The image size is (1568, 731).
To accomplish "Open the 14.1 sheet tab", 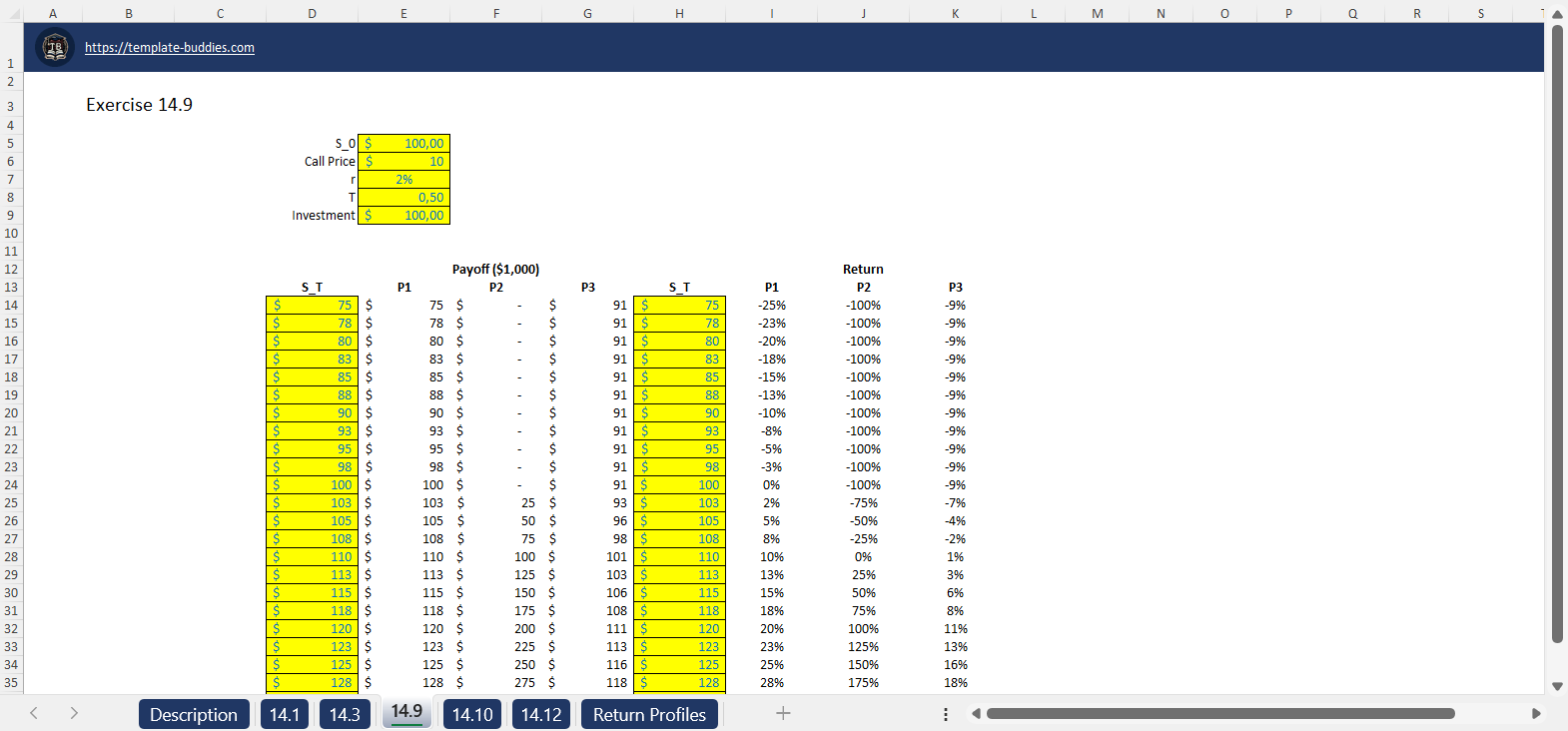I will click(285, 714).
